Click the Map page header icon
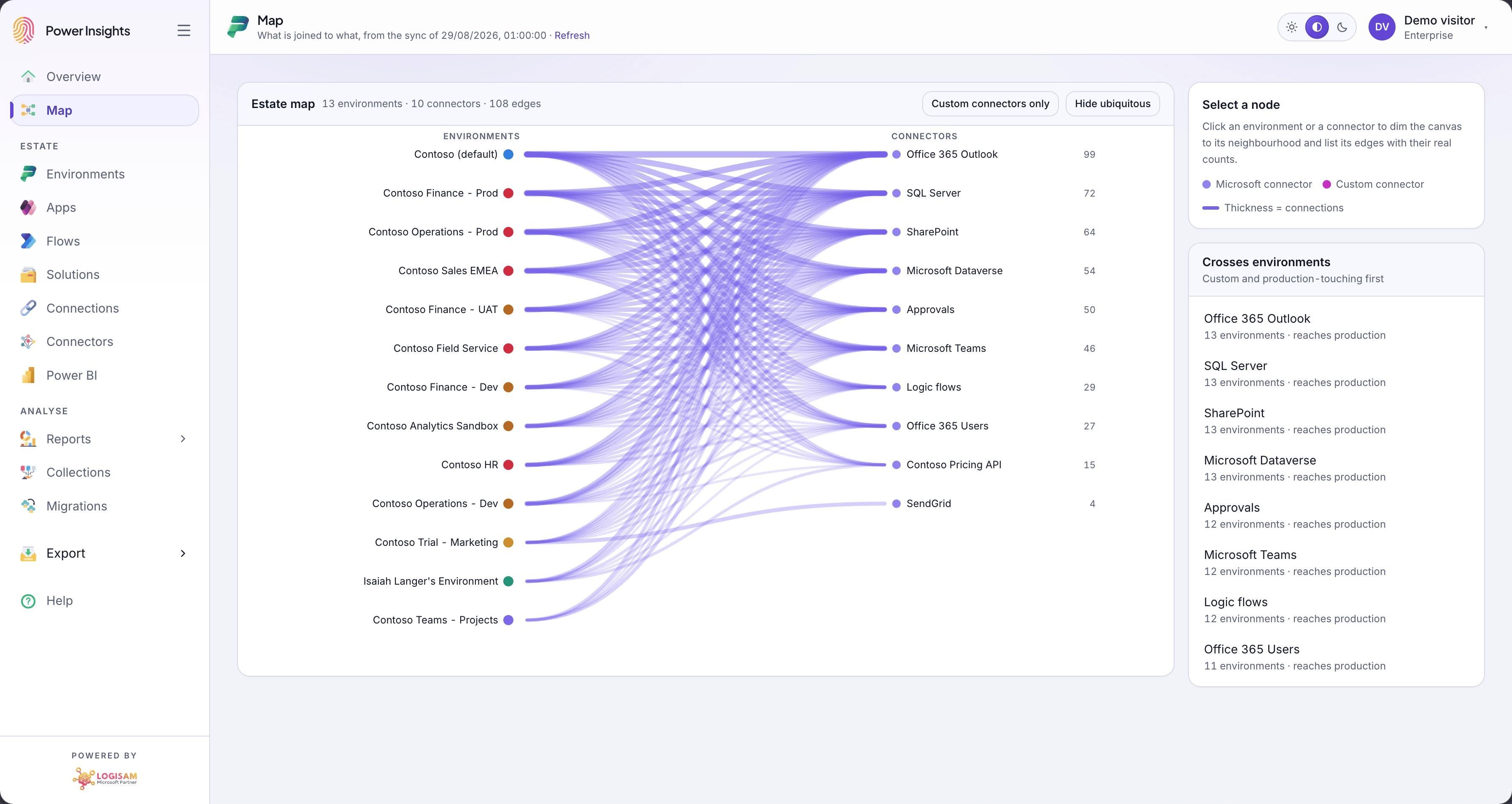 [x=238, y=27]
